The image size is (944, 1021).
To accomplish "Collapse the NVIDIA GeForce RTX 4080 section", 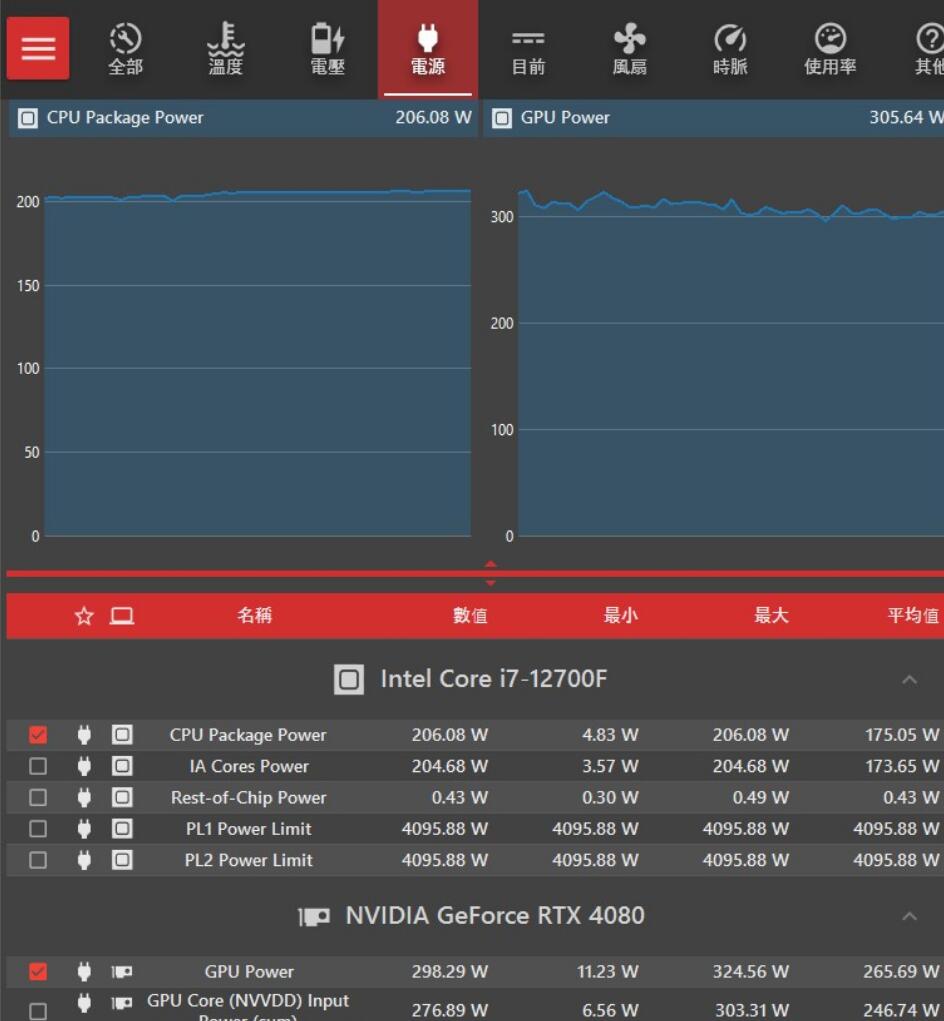I will [x=909, y=917].
